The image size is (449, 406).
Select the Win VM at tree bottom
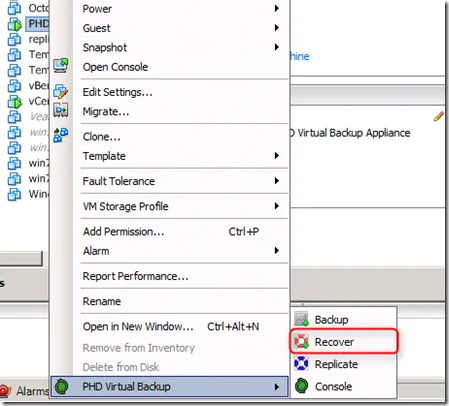coord(39,194)
